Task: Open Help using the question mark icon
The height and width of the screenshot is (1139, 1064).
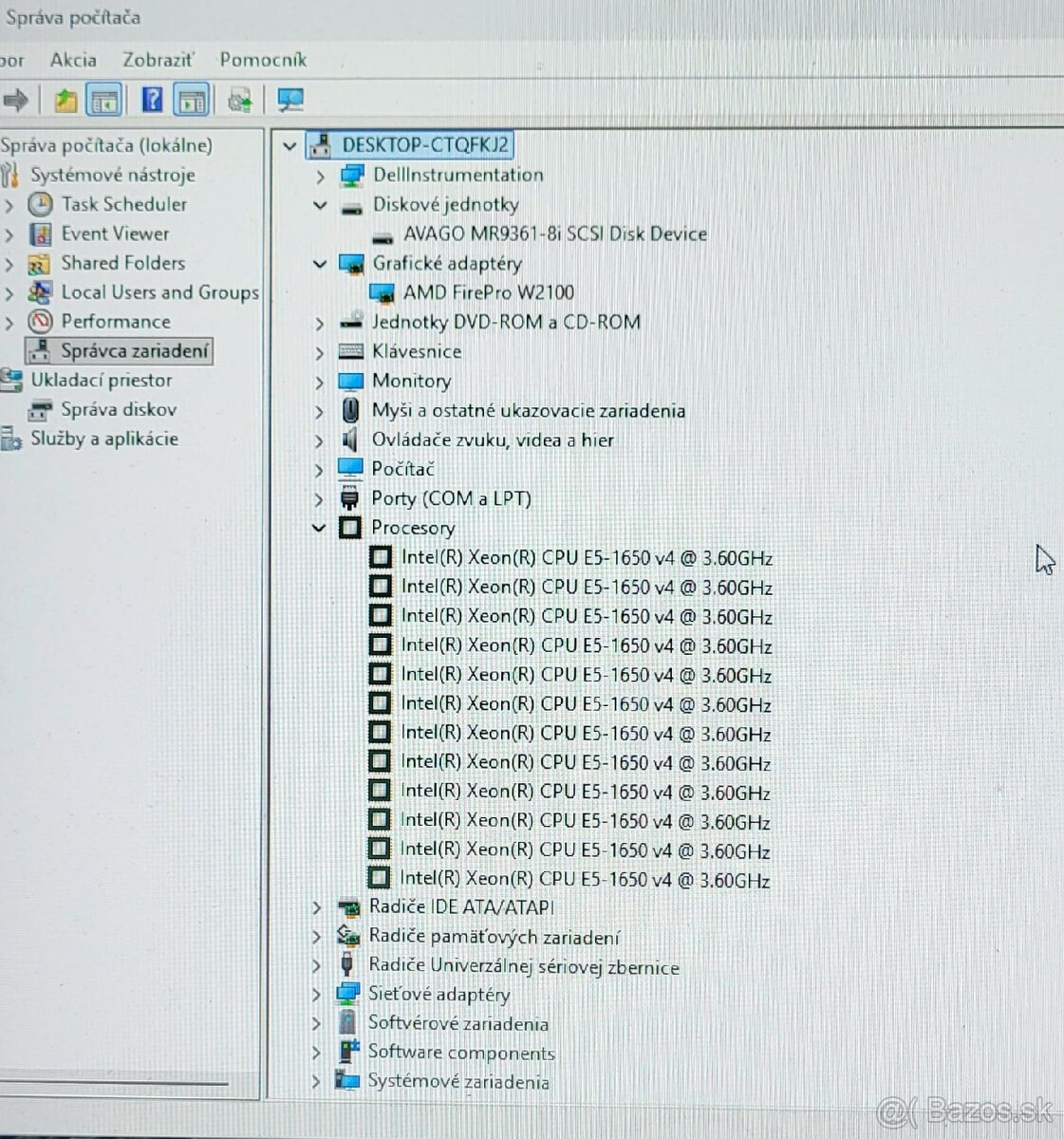Action: [151, 99]
